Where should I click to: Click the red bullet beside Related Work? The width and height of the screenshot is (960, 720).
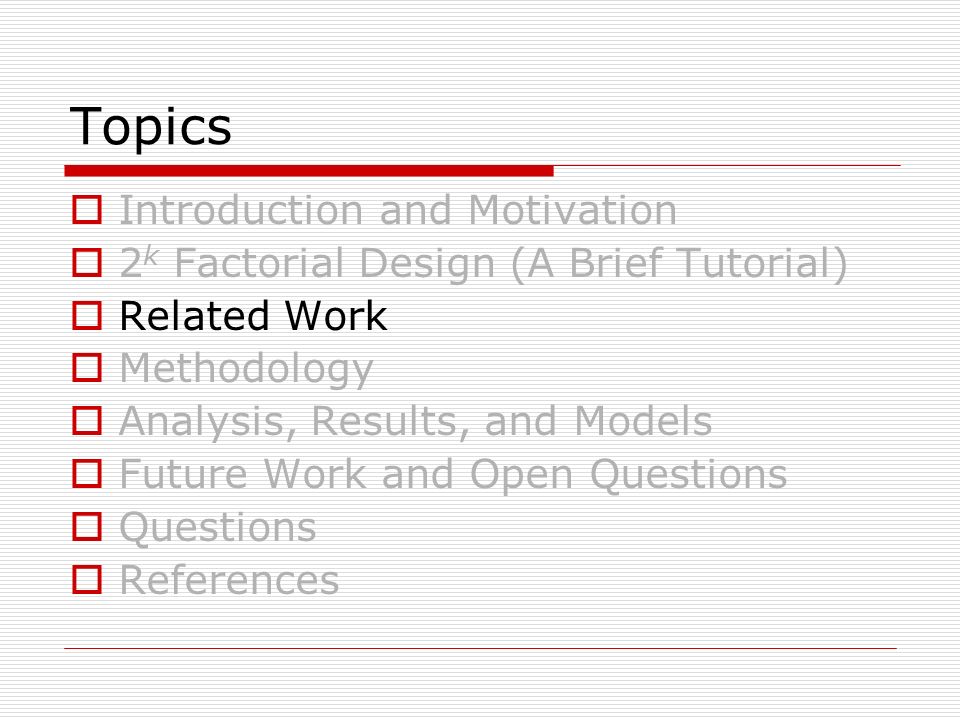point(87,315)
